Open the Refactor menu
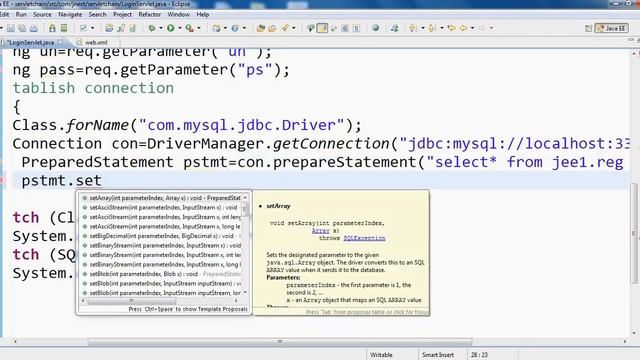Image resolution: width=640 pixels, height=360 pixels. click(x=149, y=14)
